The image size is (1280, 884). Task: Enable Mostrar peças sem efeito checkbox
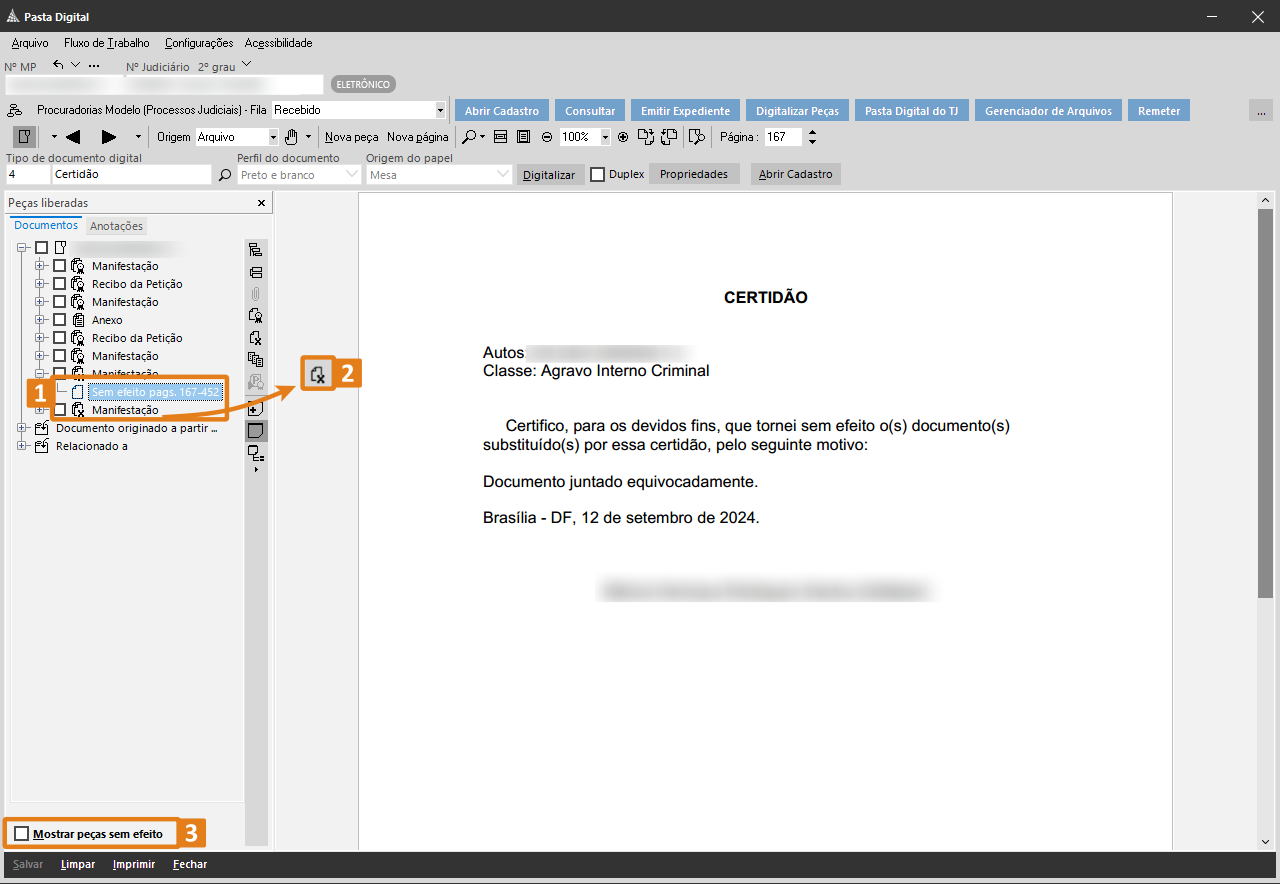coord(22,834)
